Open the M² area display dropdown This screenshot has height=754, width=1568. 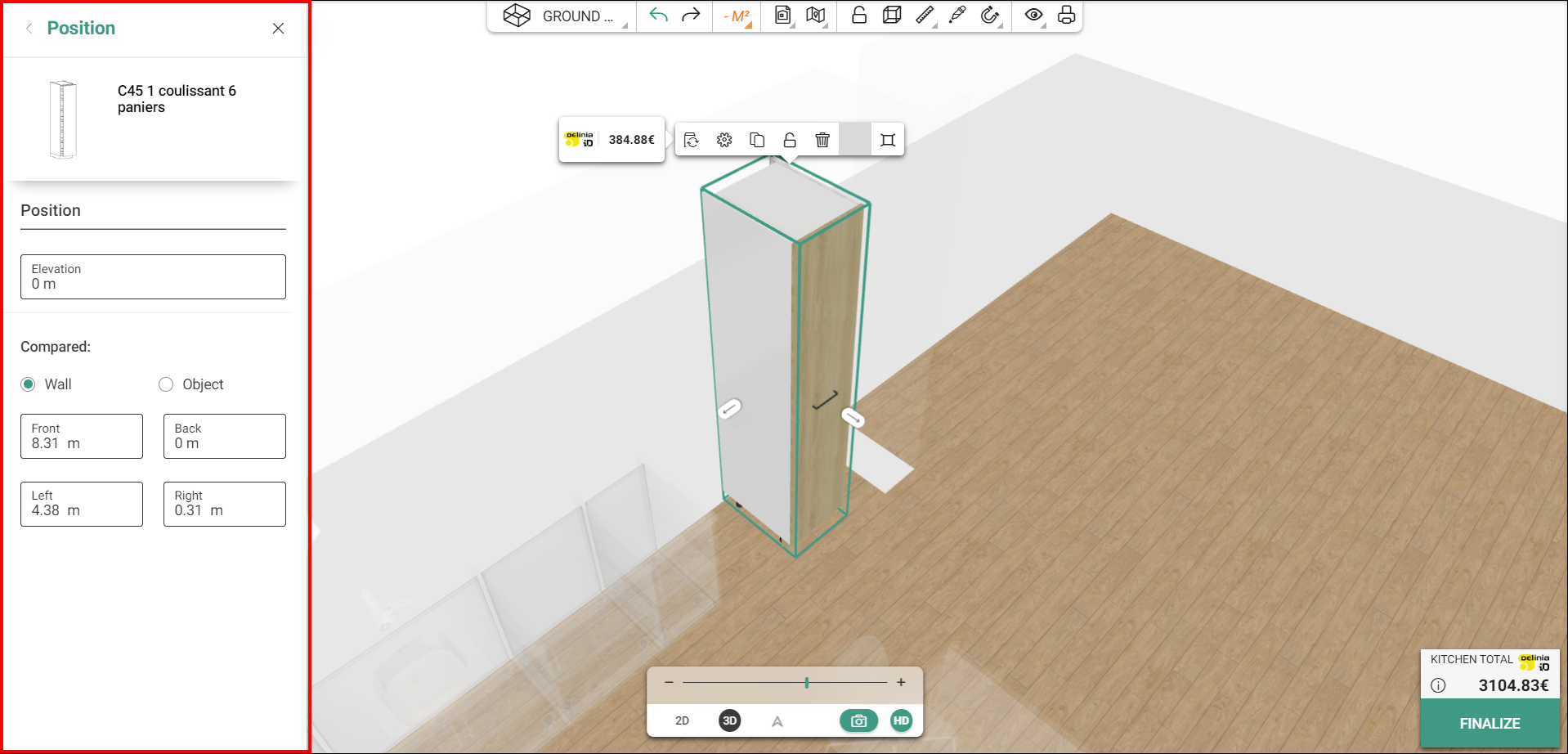click(x=737, y=16)
